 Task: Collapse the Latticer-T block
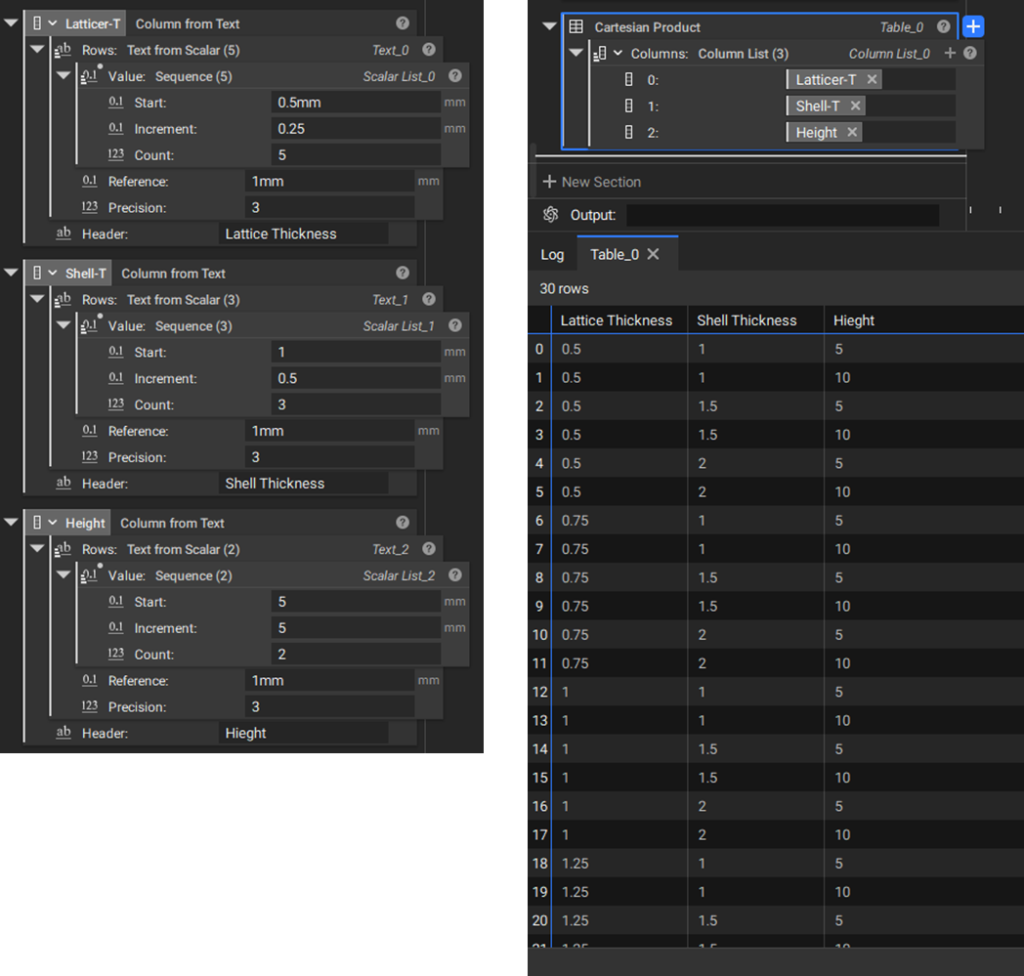pos(11,23)
